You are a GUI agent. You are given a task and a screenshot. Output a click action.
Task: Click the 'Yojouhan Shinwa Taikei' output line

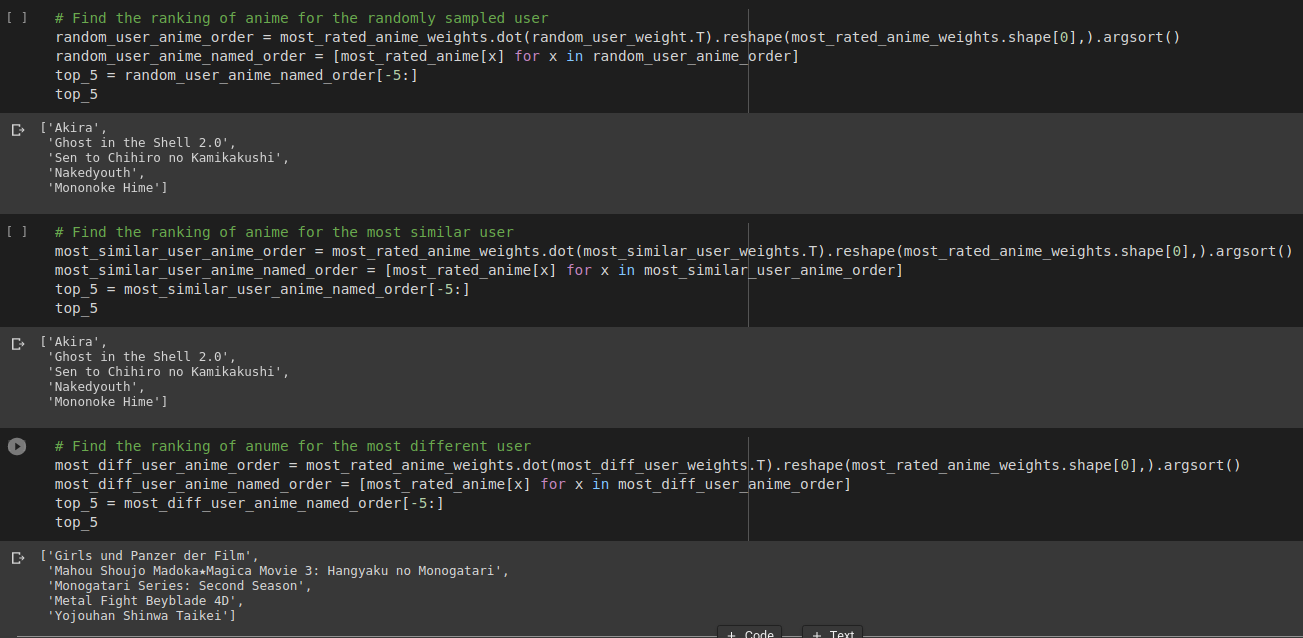click(x=141, y=616)
